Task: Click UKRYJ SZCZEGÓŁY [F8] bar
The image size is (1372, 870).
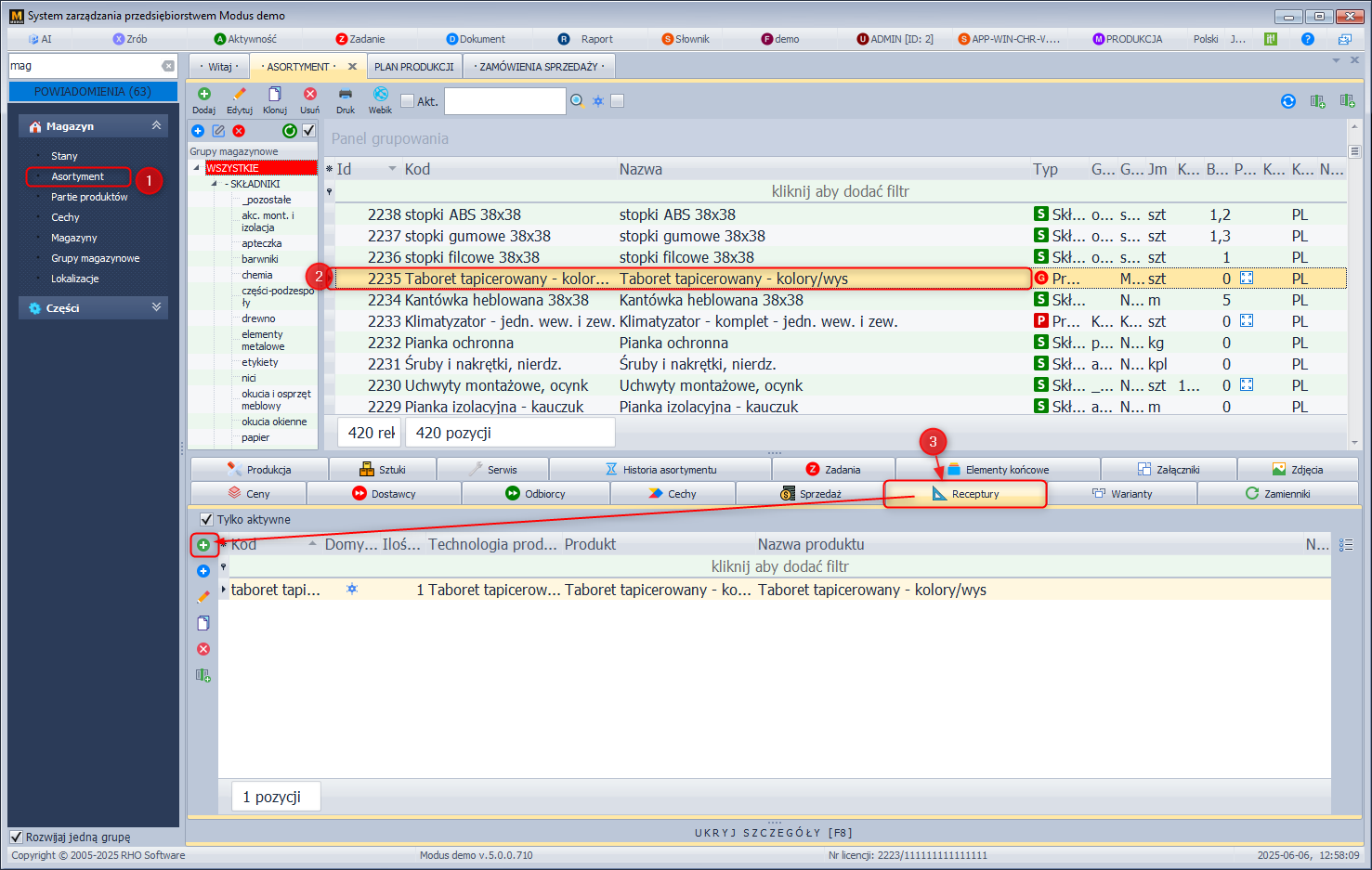Action: click(x=773, y=833)
